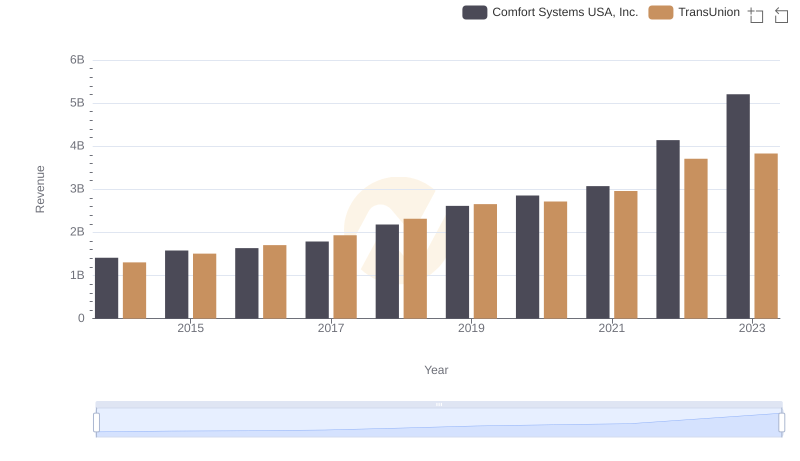Click the range slider's top drag bar
Image resolution: width=800 pixels, height=461 pixels.
(439, 404)
